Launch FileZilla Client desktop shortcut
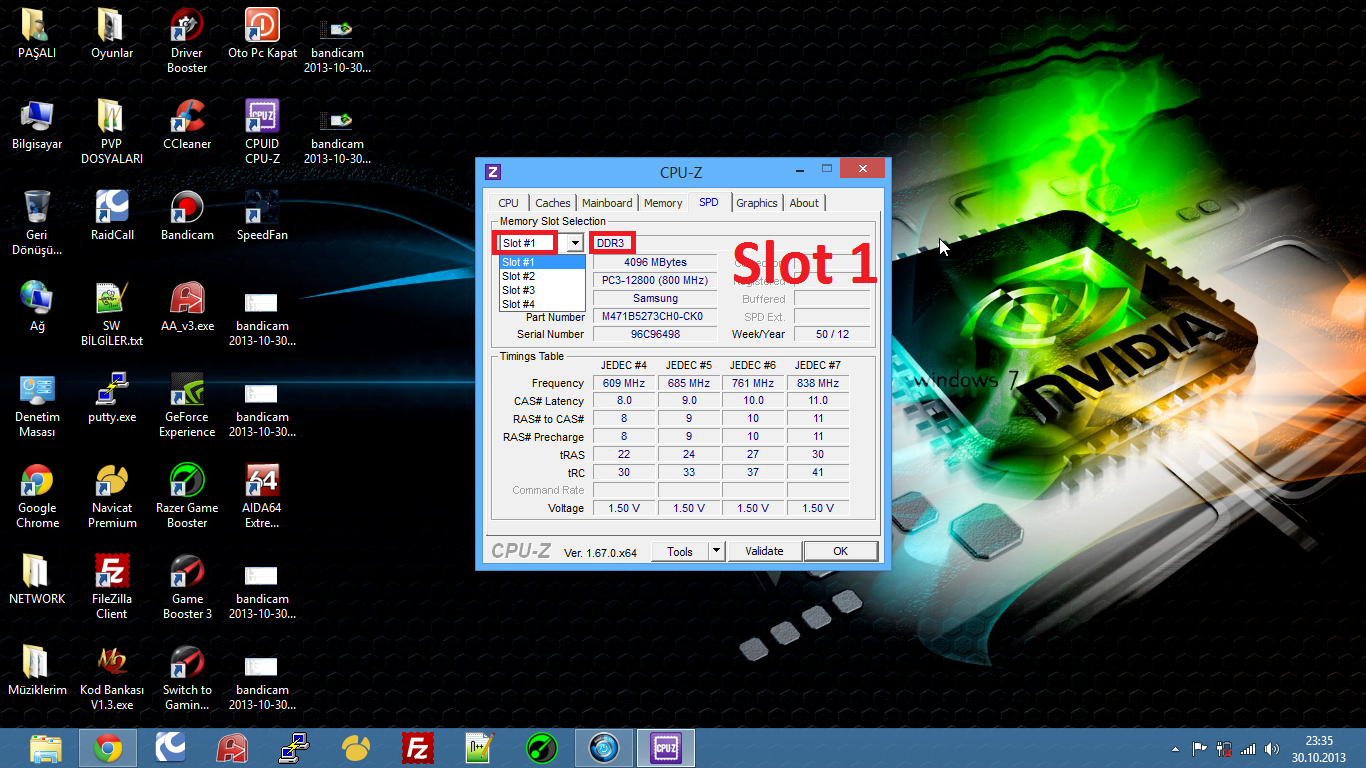Viewport: 1366px width, 768px height. [112, 586]
